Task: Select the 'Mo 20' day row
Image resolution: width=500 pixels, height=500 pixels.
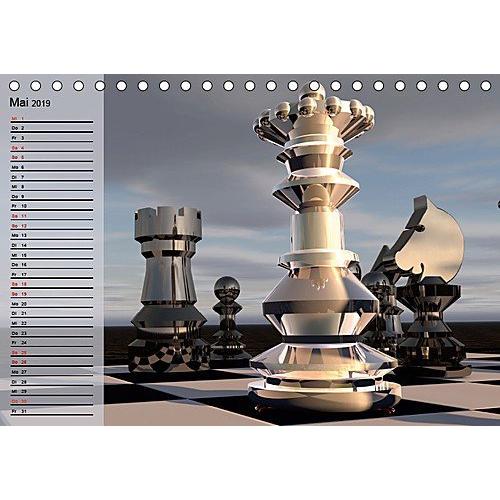Action: [x=52, y=304]
